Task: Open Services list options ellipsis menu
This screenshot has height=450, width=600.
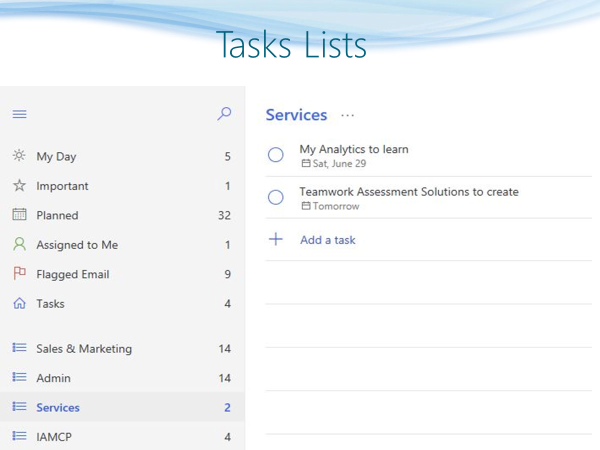Action: pyautogui.click(x=348, y=115)
